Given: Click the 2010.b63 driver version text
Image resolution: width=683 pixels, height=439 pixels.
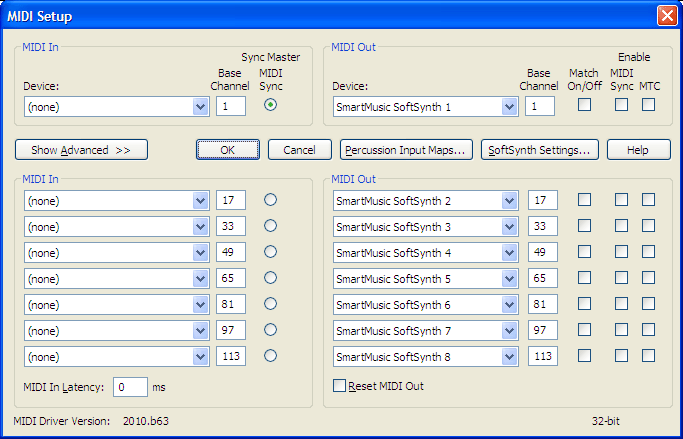Looking at the screenshot, I should click(x=145, y=421).
